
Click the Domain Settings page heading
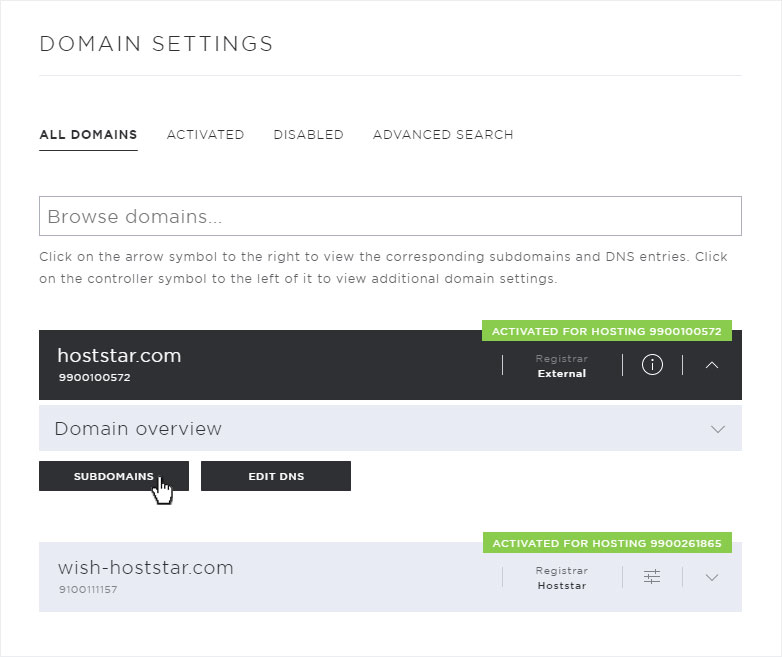tap(156, 44)
